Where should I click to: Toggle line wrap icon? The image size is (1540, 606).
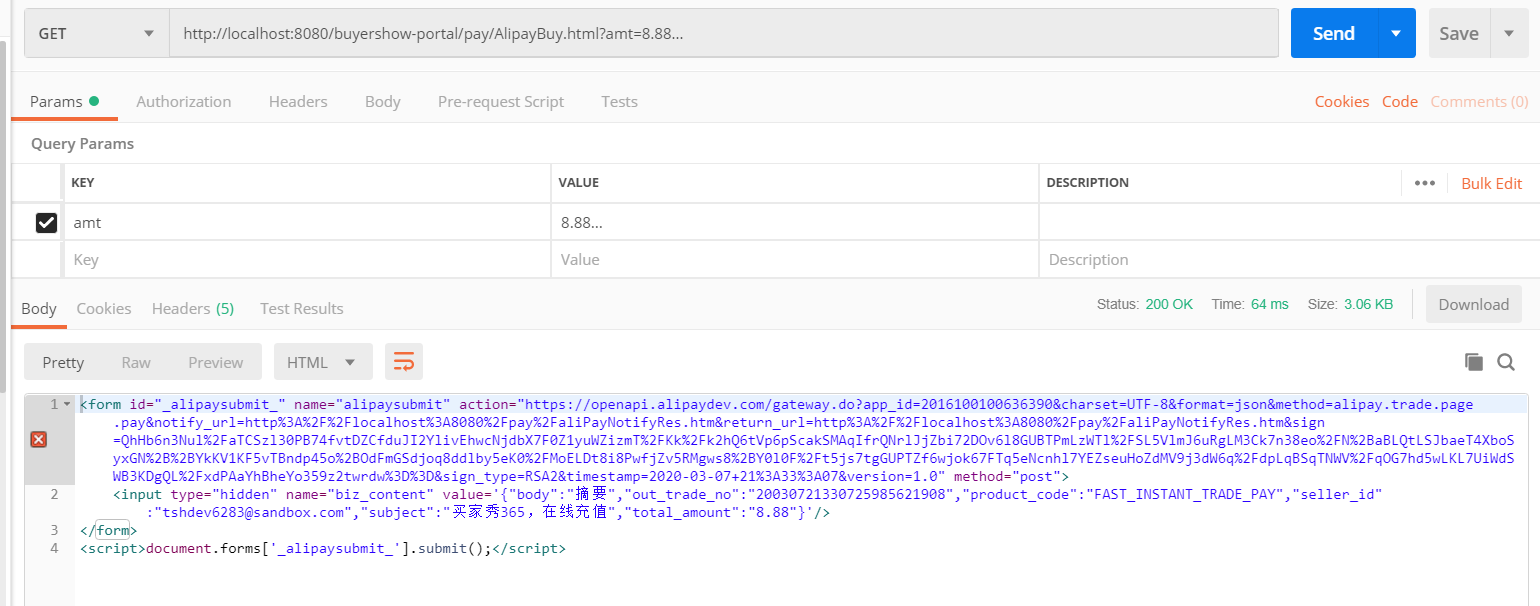click(404, 362)
